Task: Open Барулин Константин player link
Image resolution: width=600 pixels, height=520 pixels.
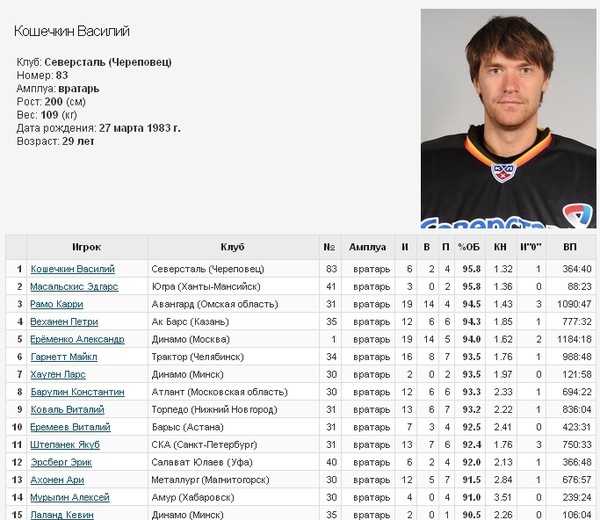Action: click(x=78, y=392)
